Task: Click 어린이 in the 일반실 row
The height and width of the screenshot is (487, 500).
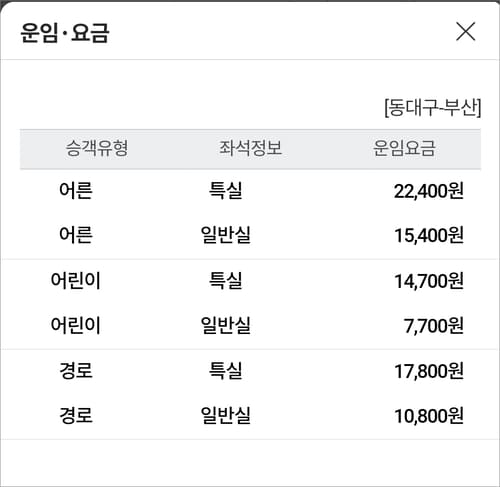Action: coord(76,325)
